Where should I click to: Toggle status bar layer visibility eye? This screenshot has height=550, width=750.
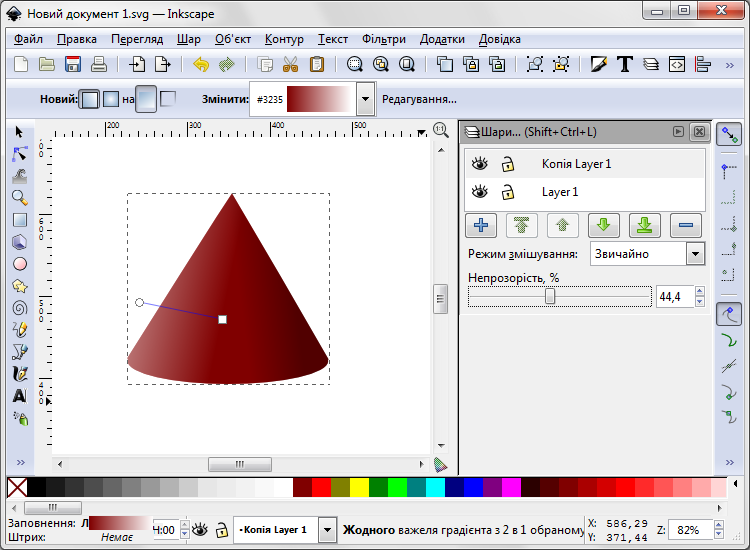click(x=200, y=530)
